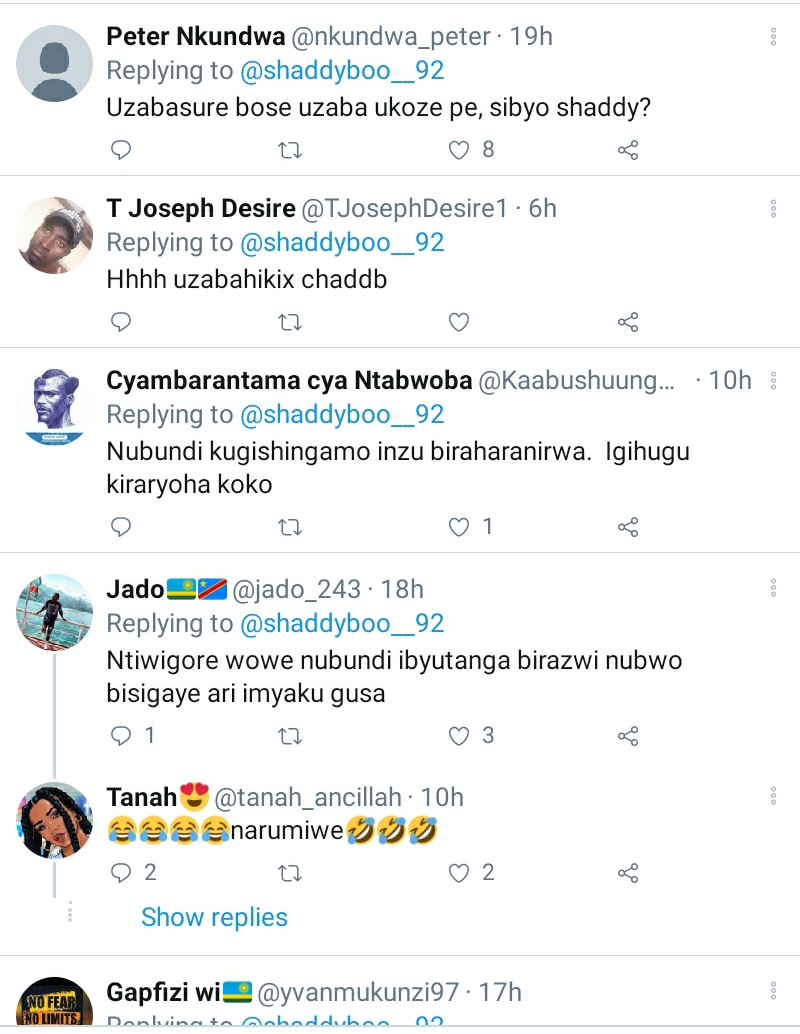Open more options on T Joseph Desire's tweet
This screenshot has width=800, height=1034.
tap(774, 209)
